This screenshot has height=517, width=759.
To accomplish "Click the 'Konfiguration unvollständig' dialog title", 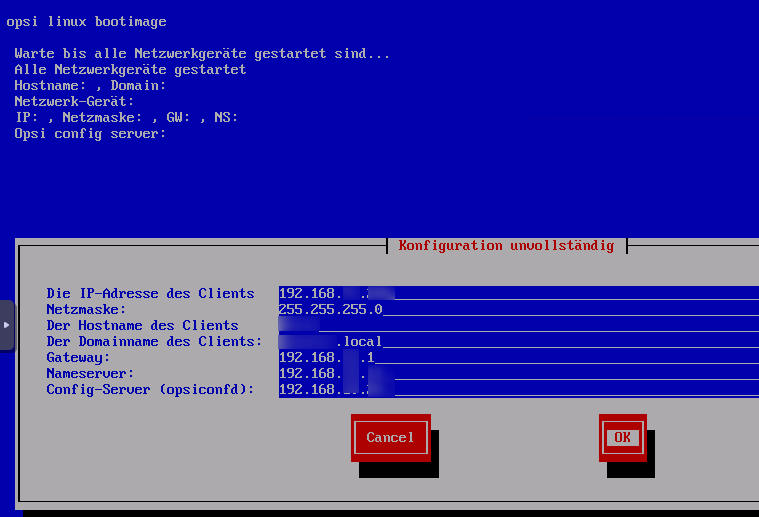I will tap(506, 245).
